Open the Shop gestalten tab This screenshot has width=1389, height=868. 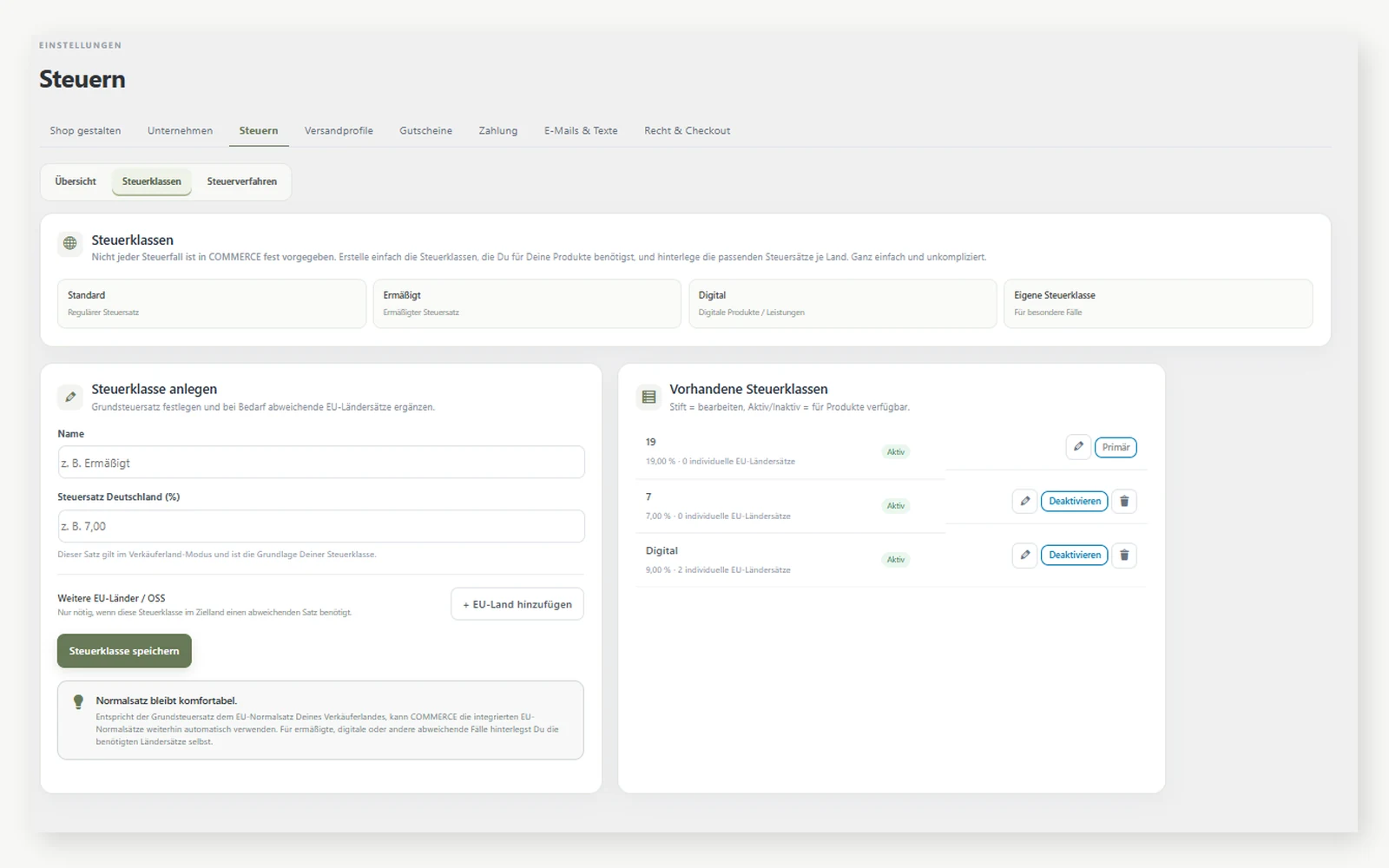coord(85,130)
